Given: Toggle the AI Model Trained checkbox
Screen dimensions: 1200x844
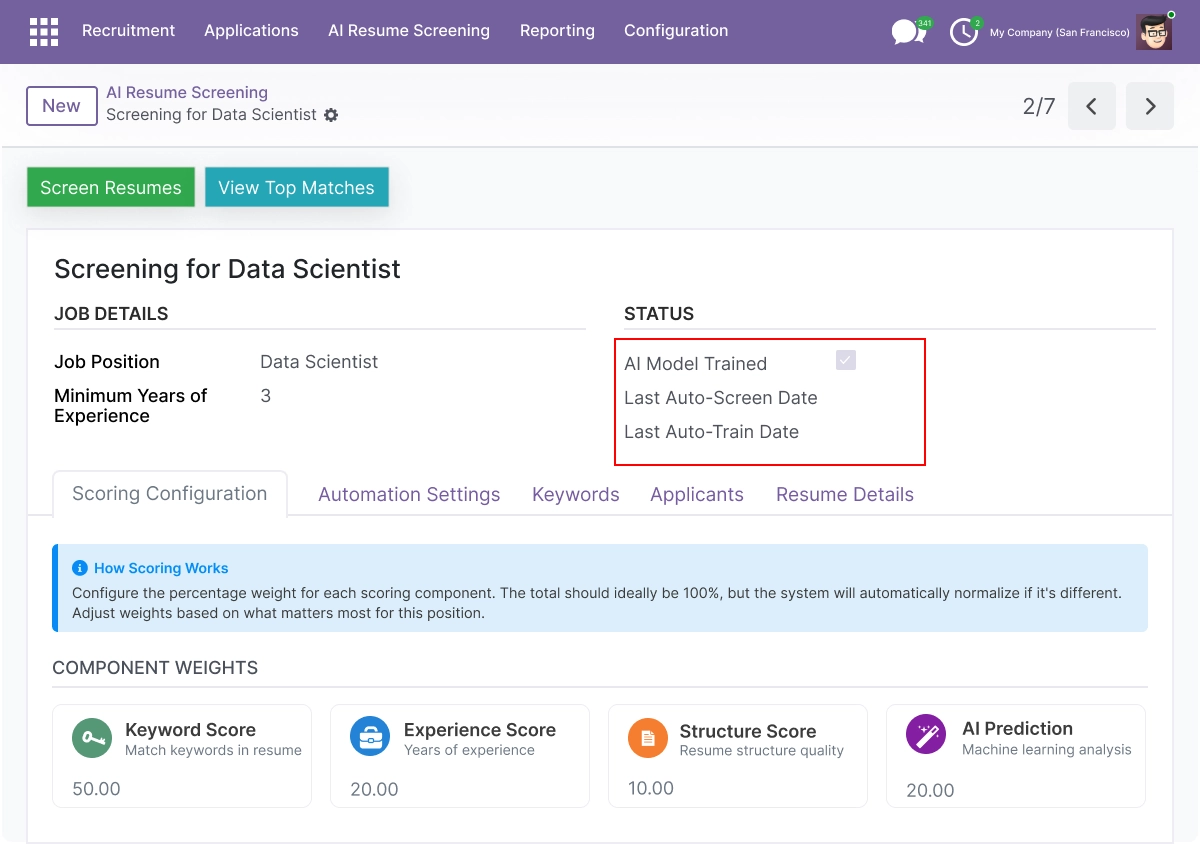Looking at the screenshot, I should click(846, 360).
